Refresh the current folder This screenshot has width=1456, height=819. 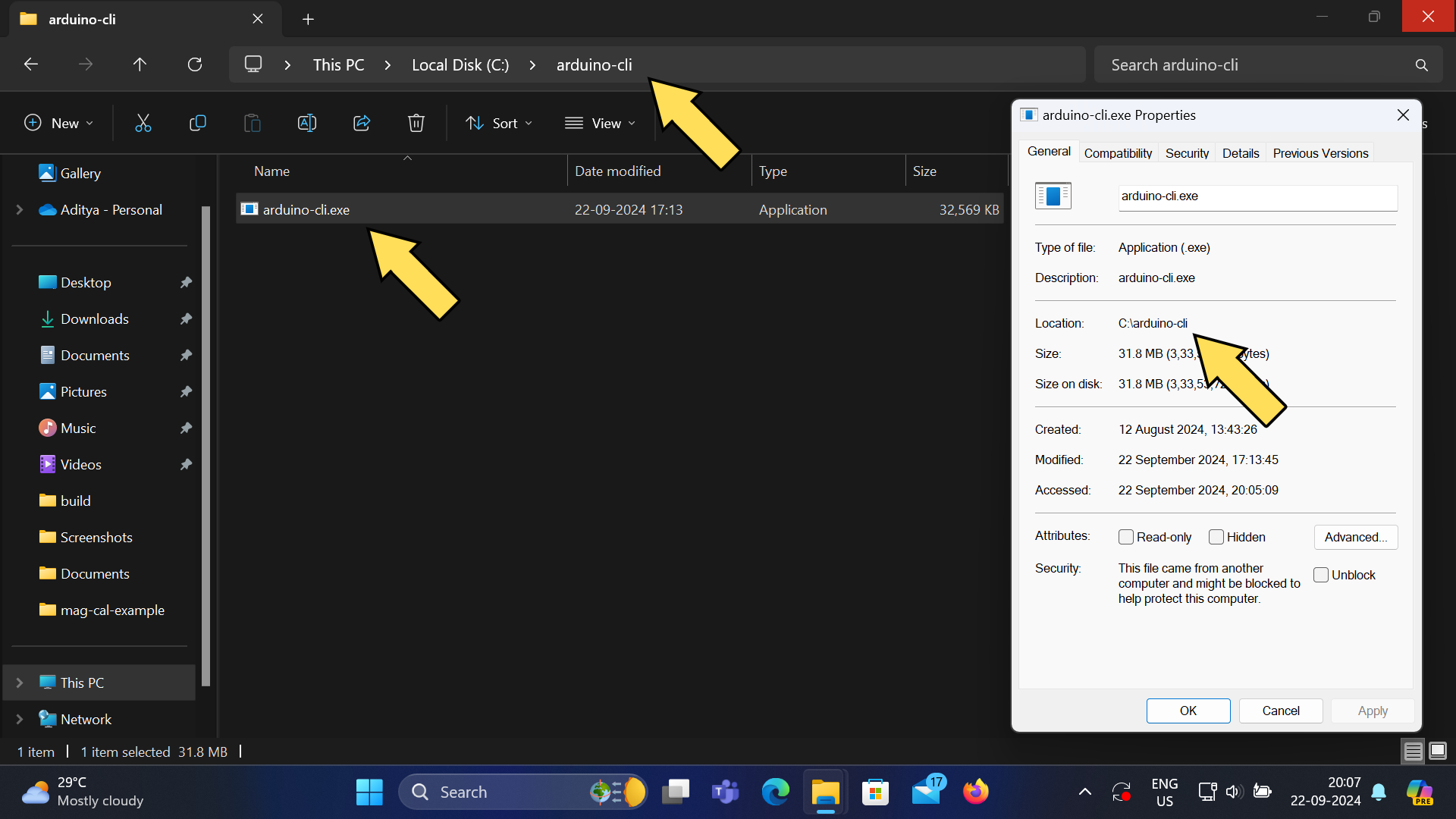pyautogui.click(x=195, y=64)
